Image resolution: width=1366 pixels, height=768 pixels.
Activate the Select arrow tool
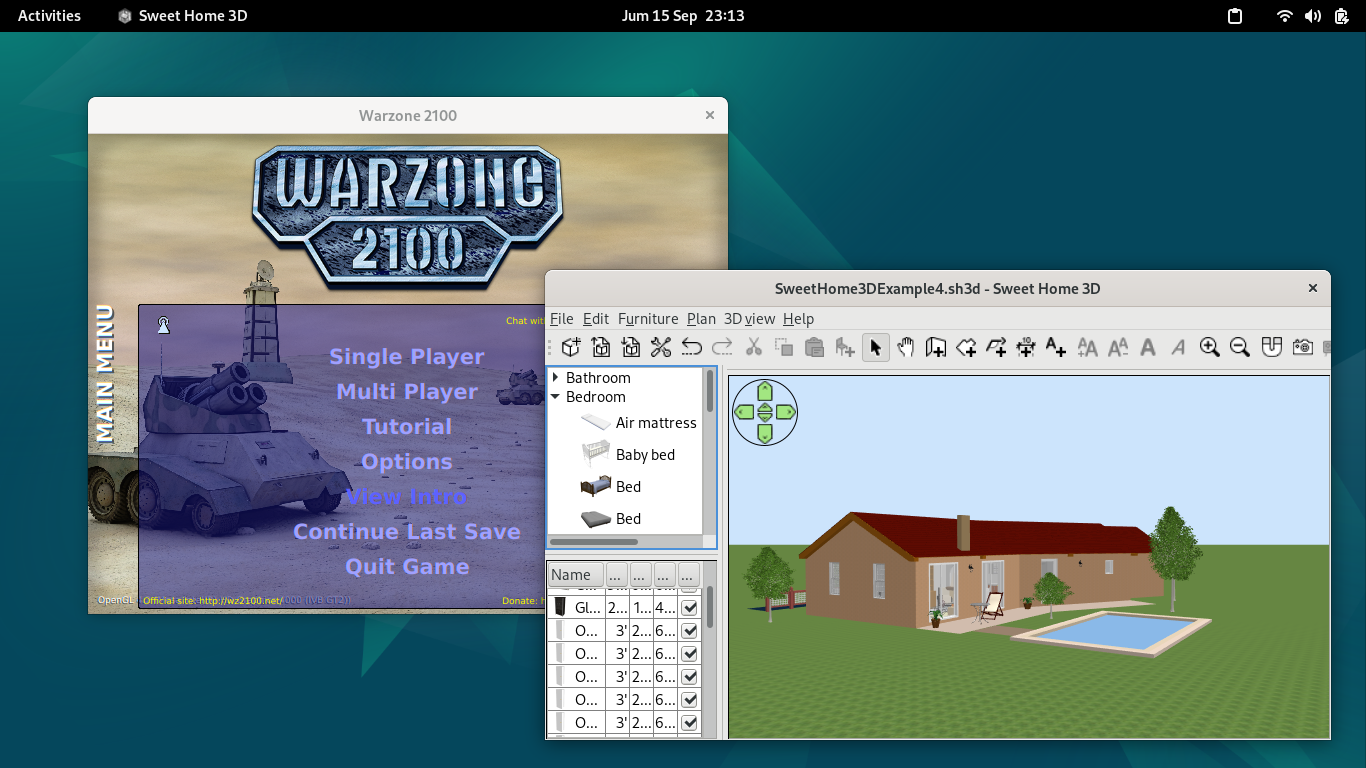pyautogui.click(x=876, y=347)
